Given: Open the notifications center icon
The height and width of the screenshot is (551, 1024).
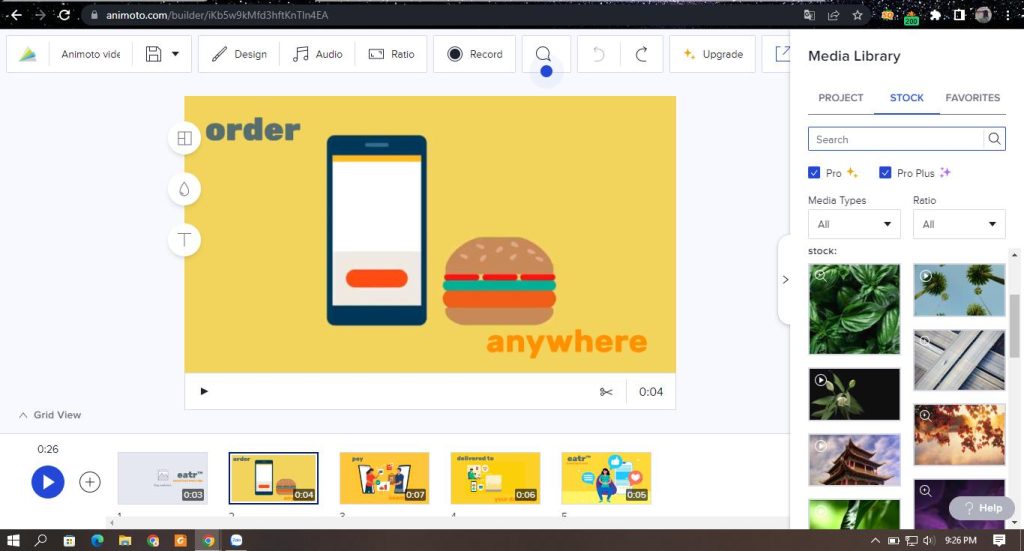Looking at the screenshot, I should coord(999,540).
